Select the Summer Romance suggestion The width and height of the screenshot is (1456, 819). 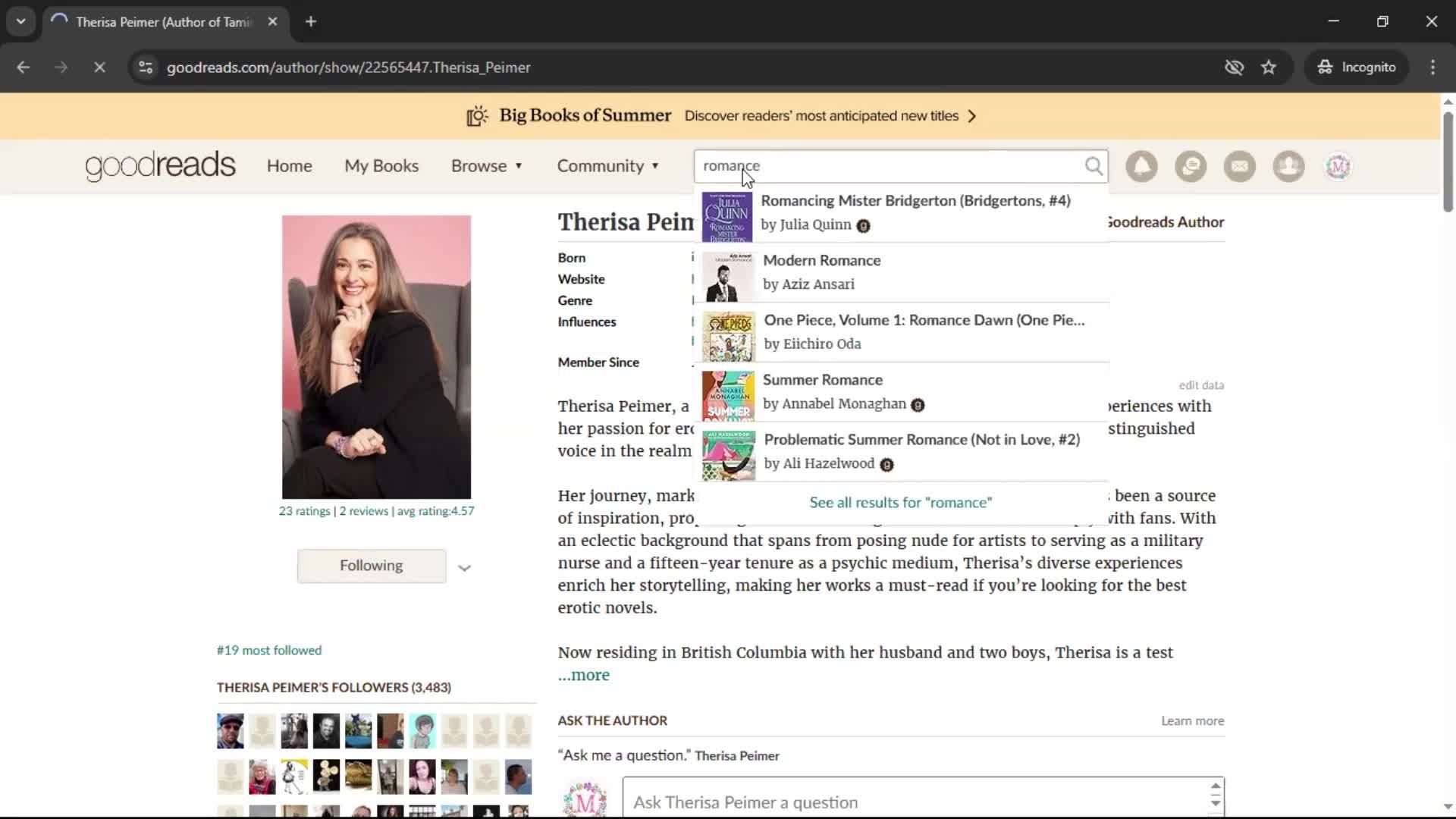(901, 392)
